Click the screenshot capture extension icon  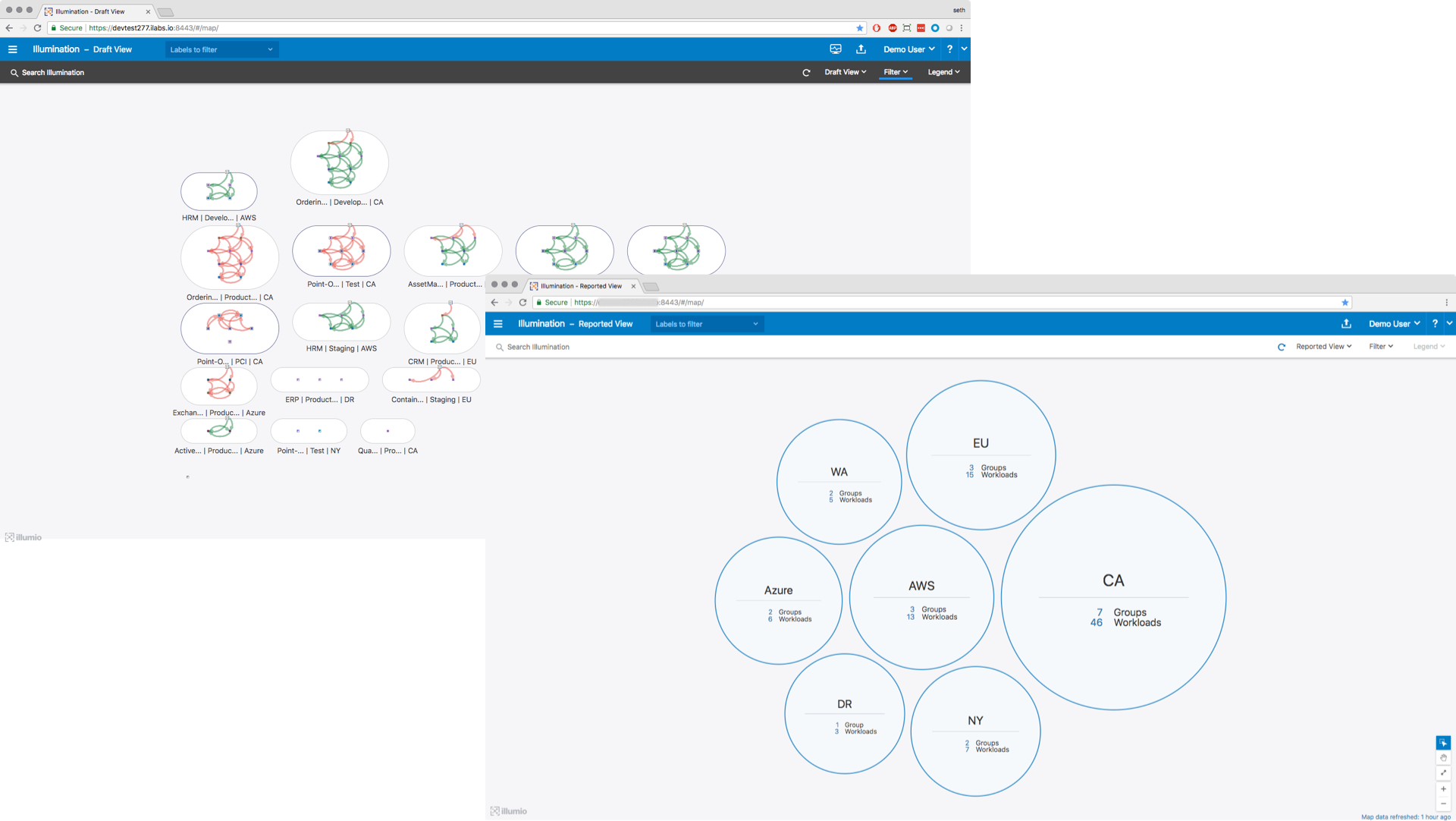coord(907,28)
